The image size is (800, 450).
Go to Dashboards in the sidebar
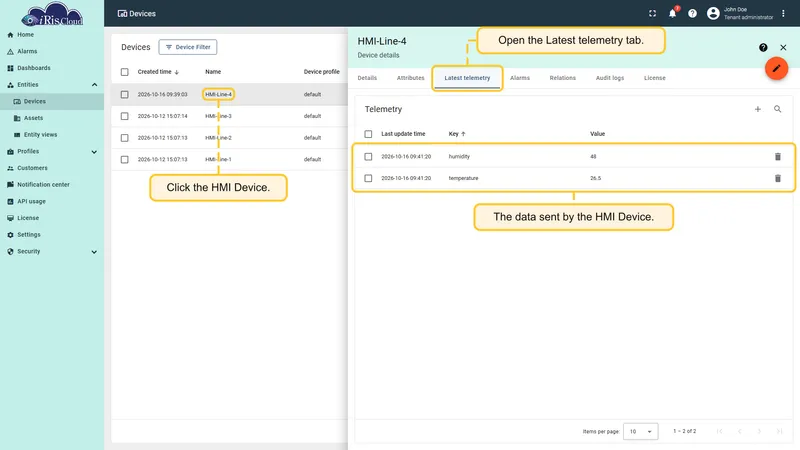click(34, 68)
